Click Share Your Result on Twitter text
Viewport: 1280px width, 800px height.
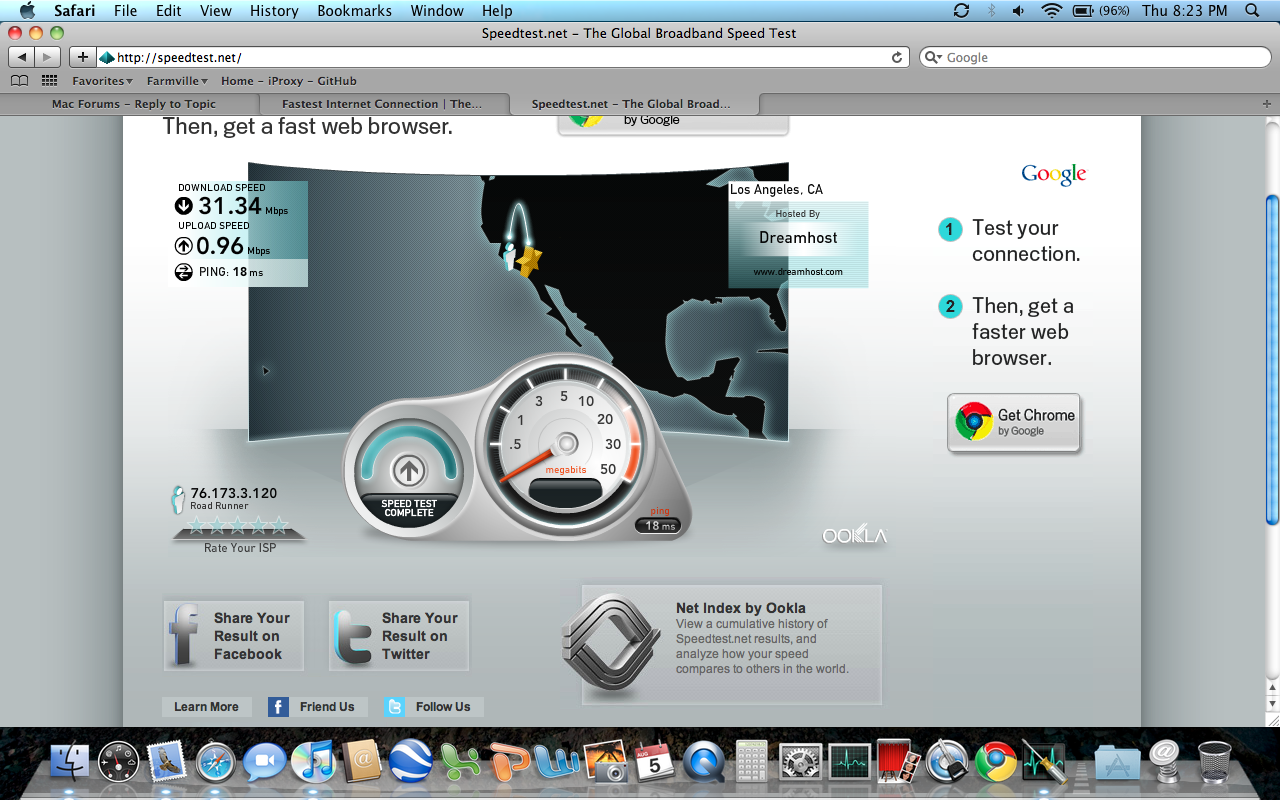coord(419,636)
